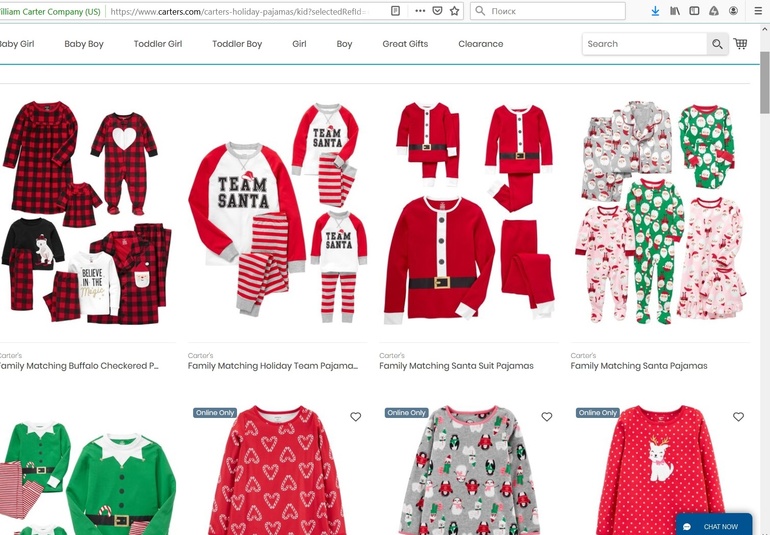The width and height of the screenshot is (770, 535).
Task: Toggle reader view icon in address bar
Action: coord(396,11)
